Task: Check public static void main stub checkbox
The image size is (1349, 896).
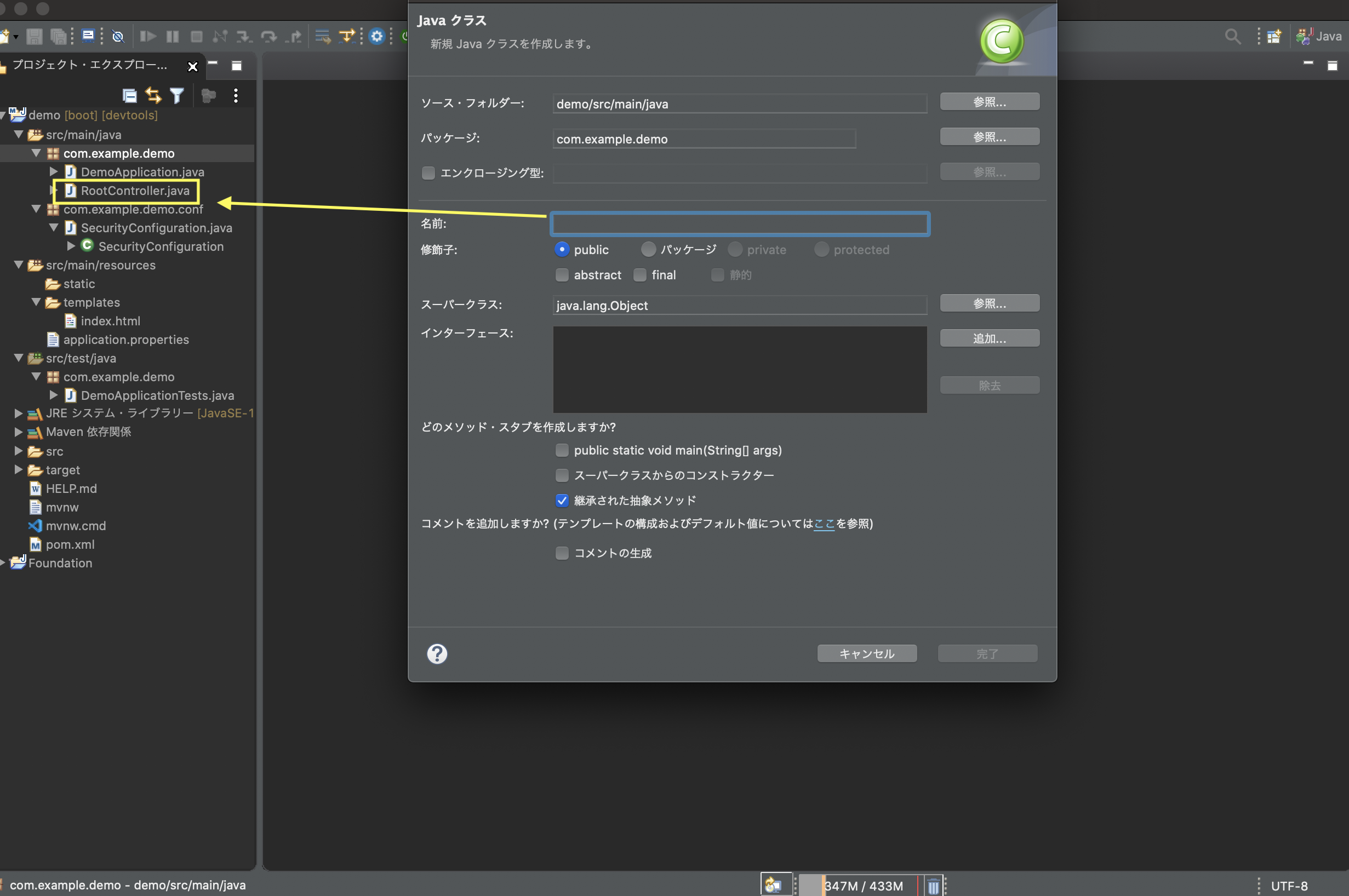Action: pyautogui.click(x=562, y=450)
